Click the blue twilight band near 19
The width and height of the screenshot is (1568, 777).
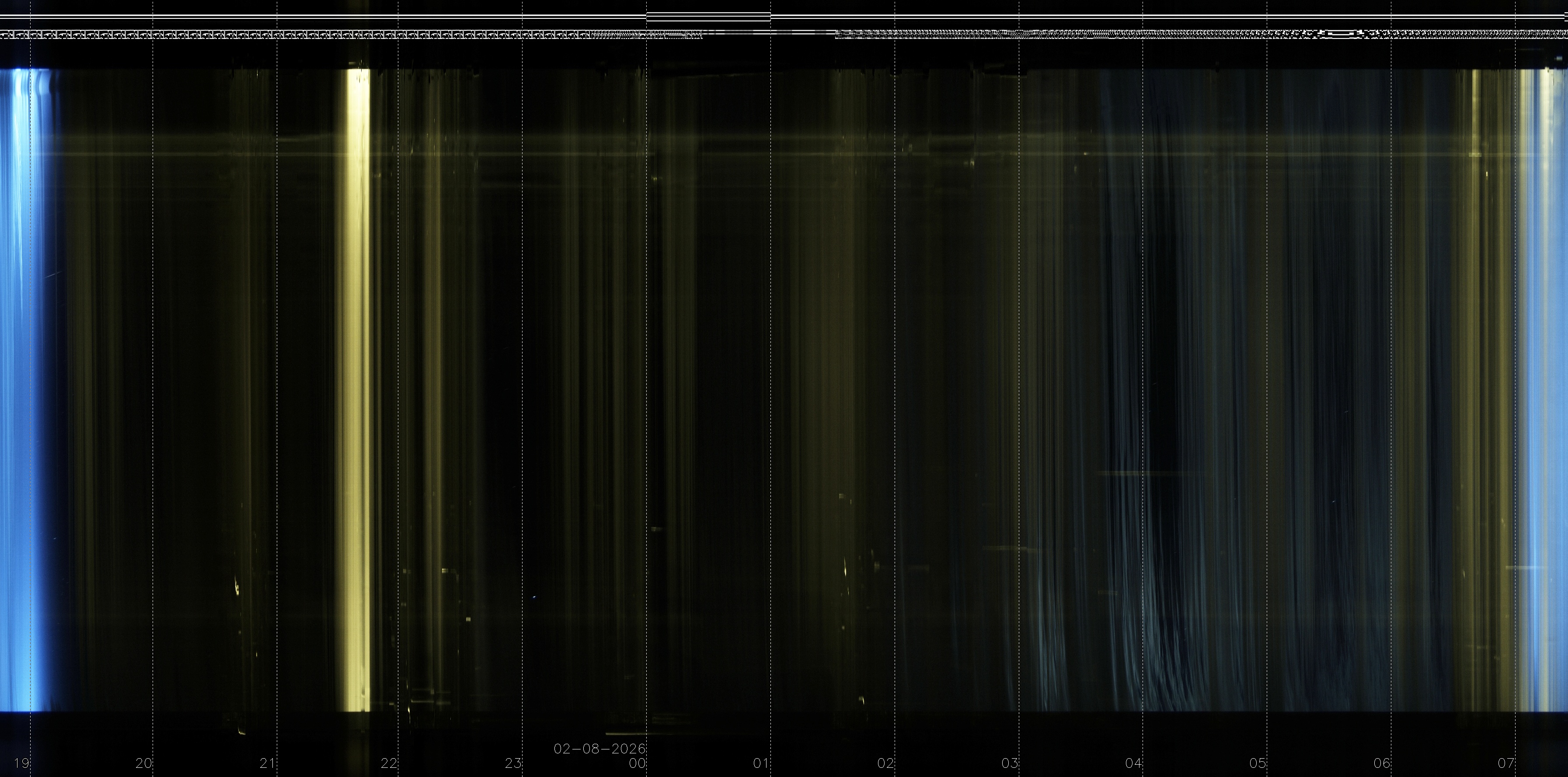tap(21, 390)
